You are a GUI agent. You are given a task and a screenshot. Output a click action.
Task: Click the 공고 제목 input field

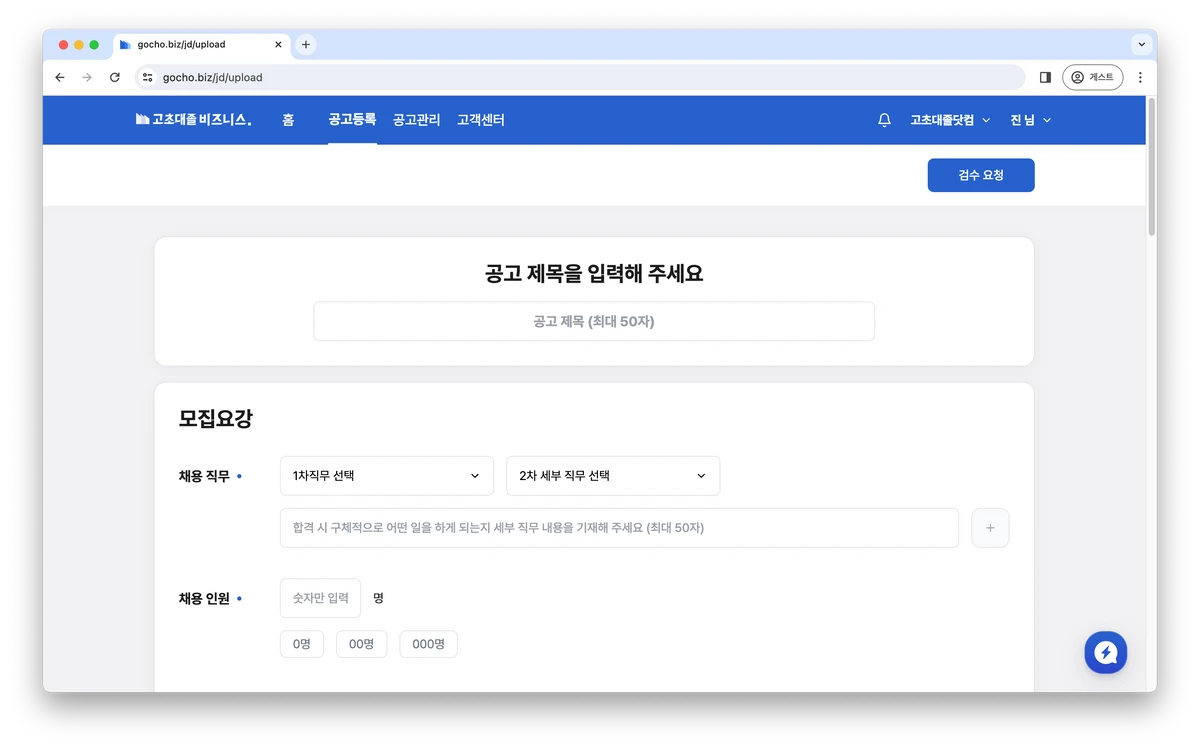[594, 322]
